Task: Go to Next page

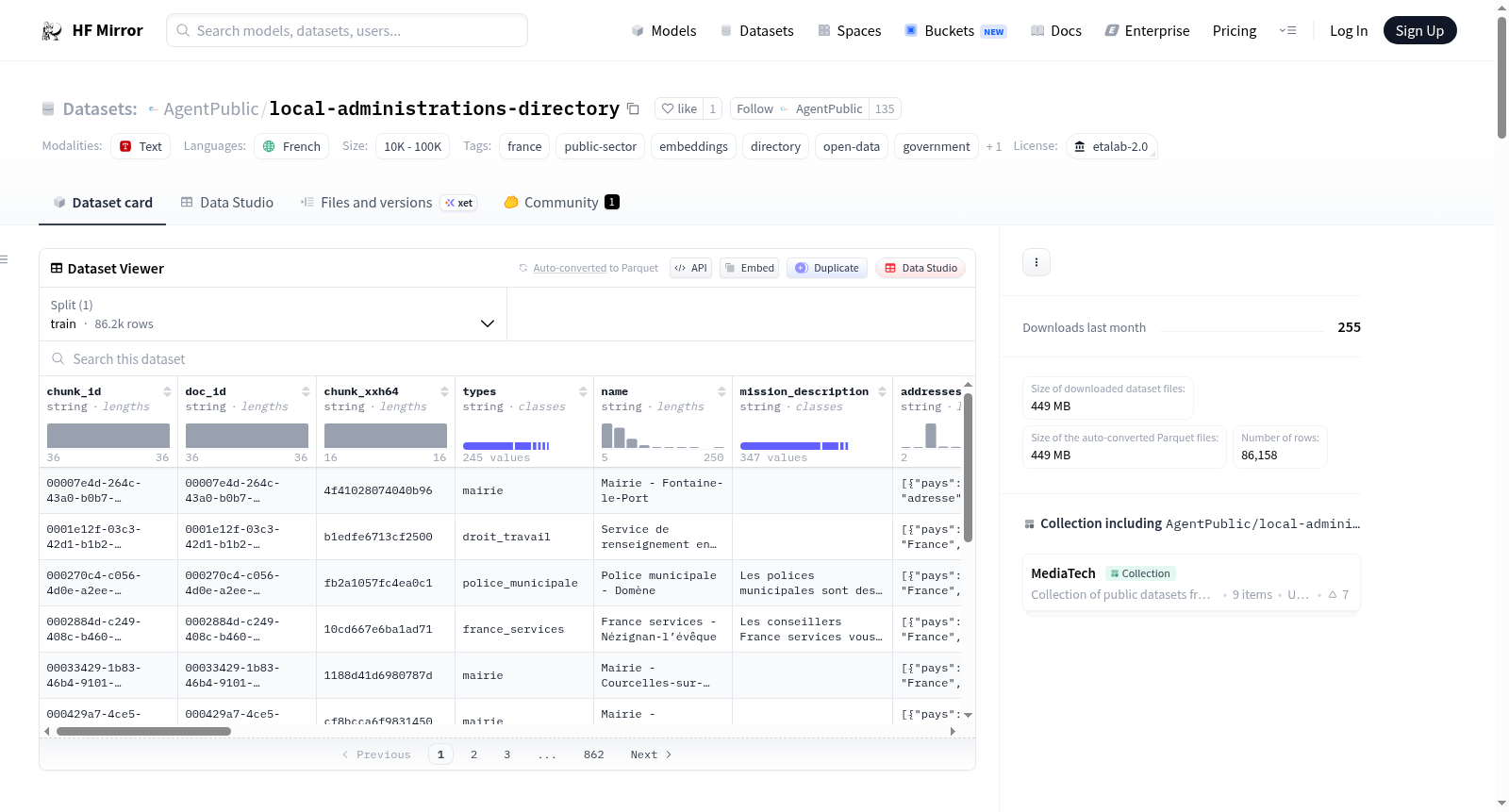Action: [x=651, y=754]
